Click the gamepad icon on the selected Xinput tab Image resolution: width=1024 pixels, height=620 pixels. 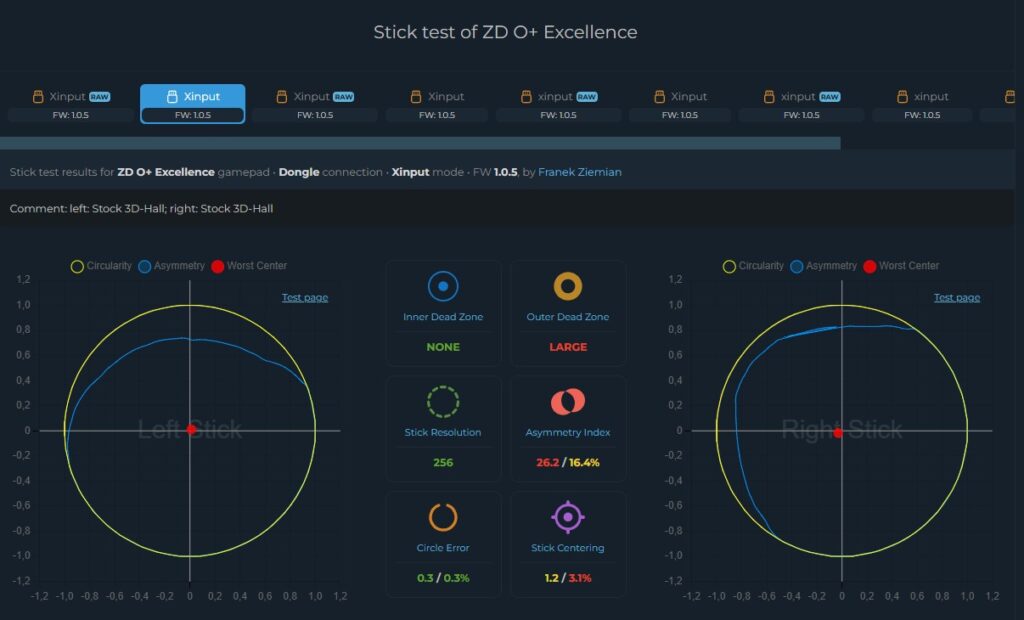(x=172, y=97)
